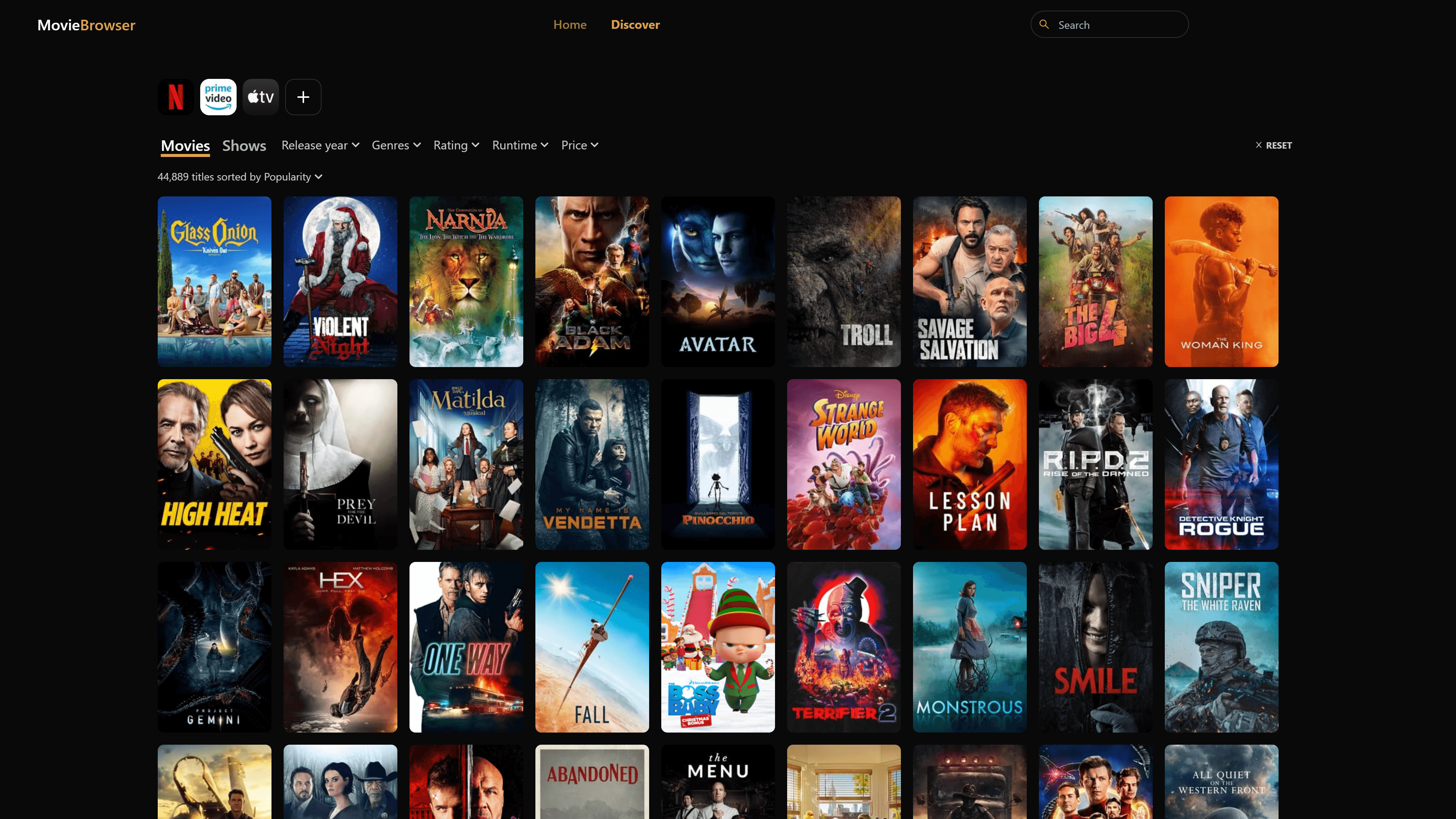Click the Glass Onion movie thumbnail

tap(214, 281)
